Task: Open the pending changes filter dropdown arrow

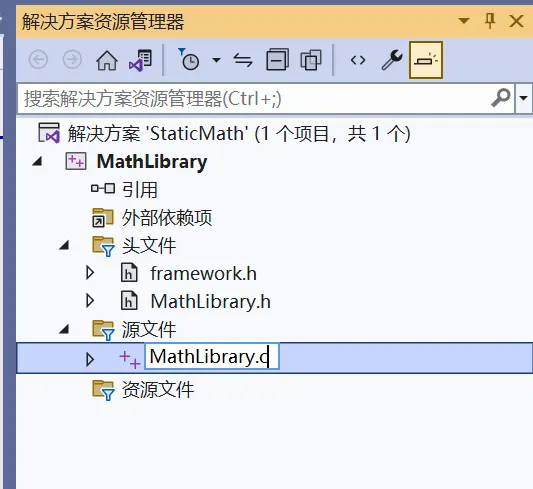Action: click(x=216, y=60)
